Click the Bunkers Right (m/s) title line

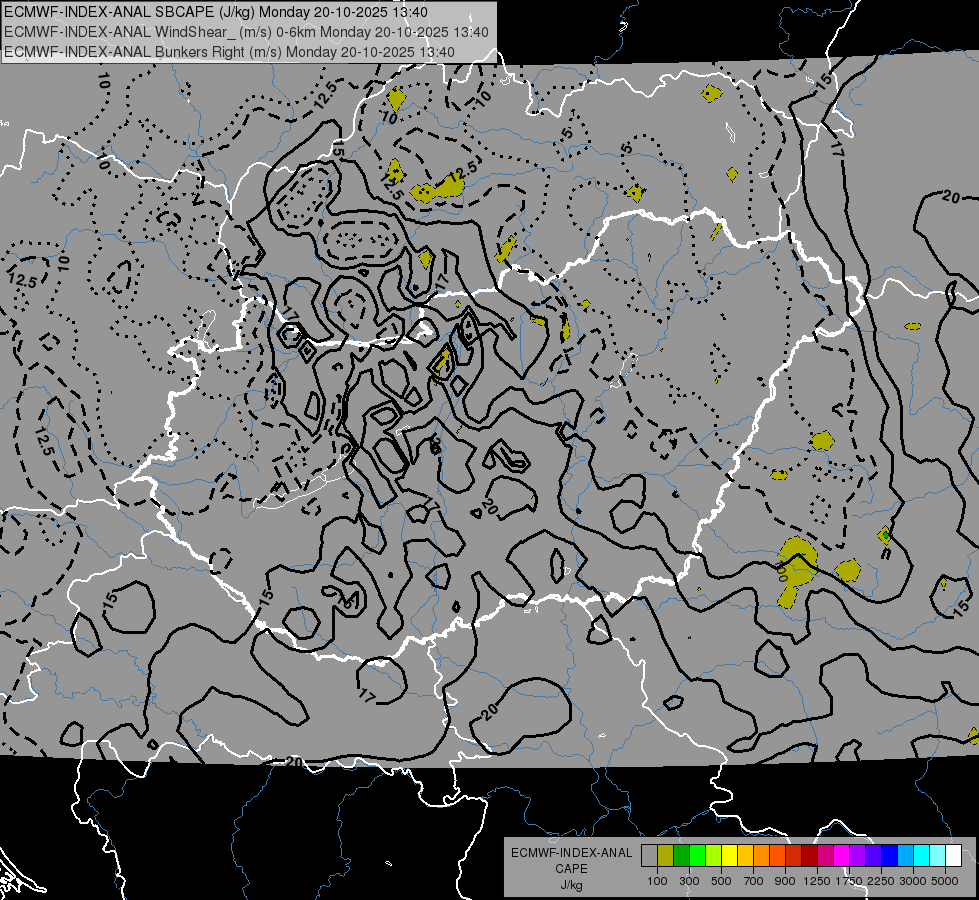click(x=229, y=52)
